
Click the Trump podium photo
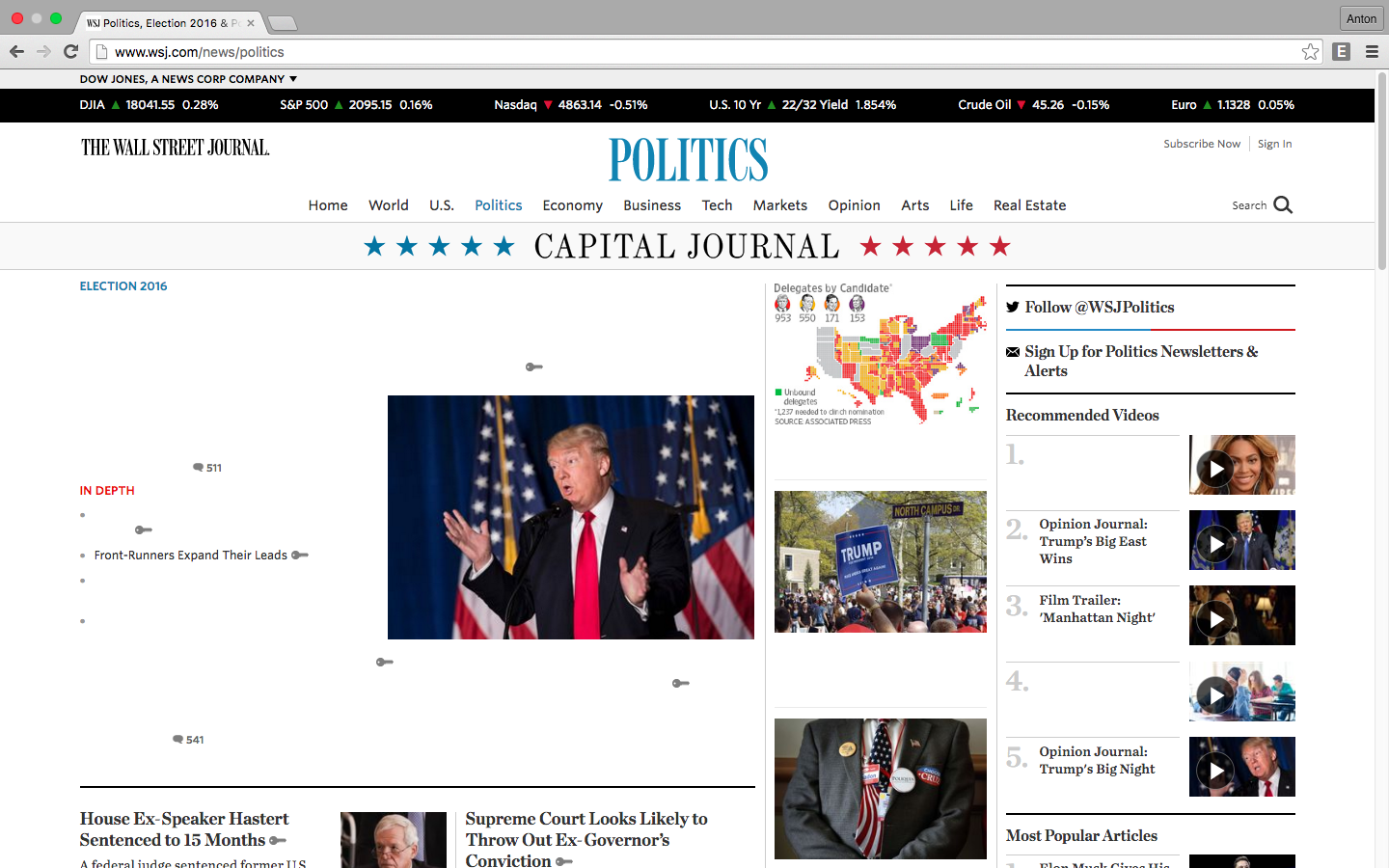571,517
